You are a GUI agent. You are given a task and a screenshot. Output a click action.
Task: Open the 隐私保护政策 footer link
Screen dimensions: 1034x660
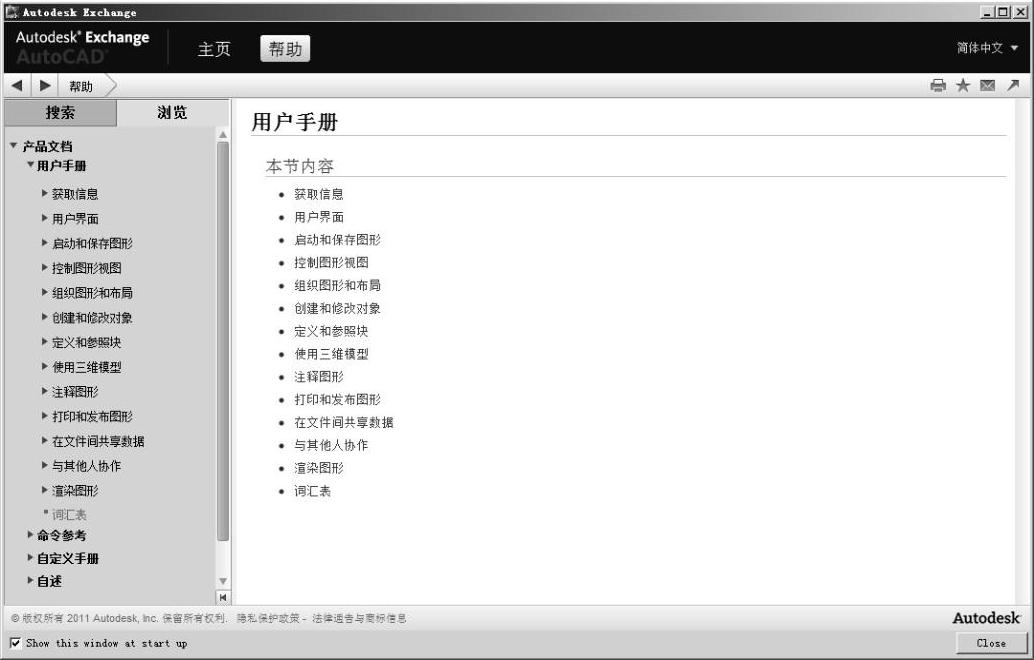[x=268, y=618]
